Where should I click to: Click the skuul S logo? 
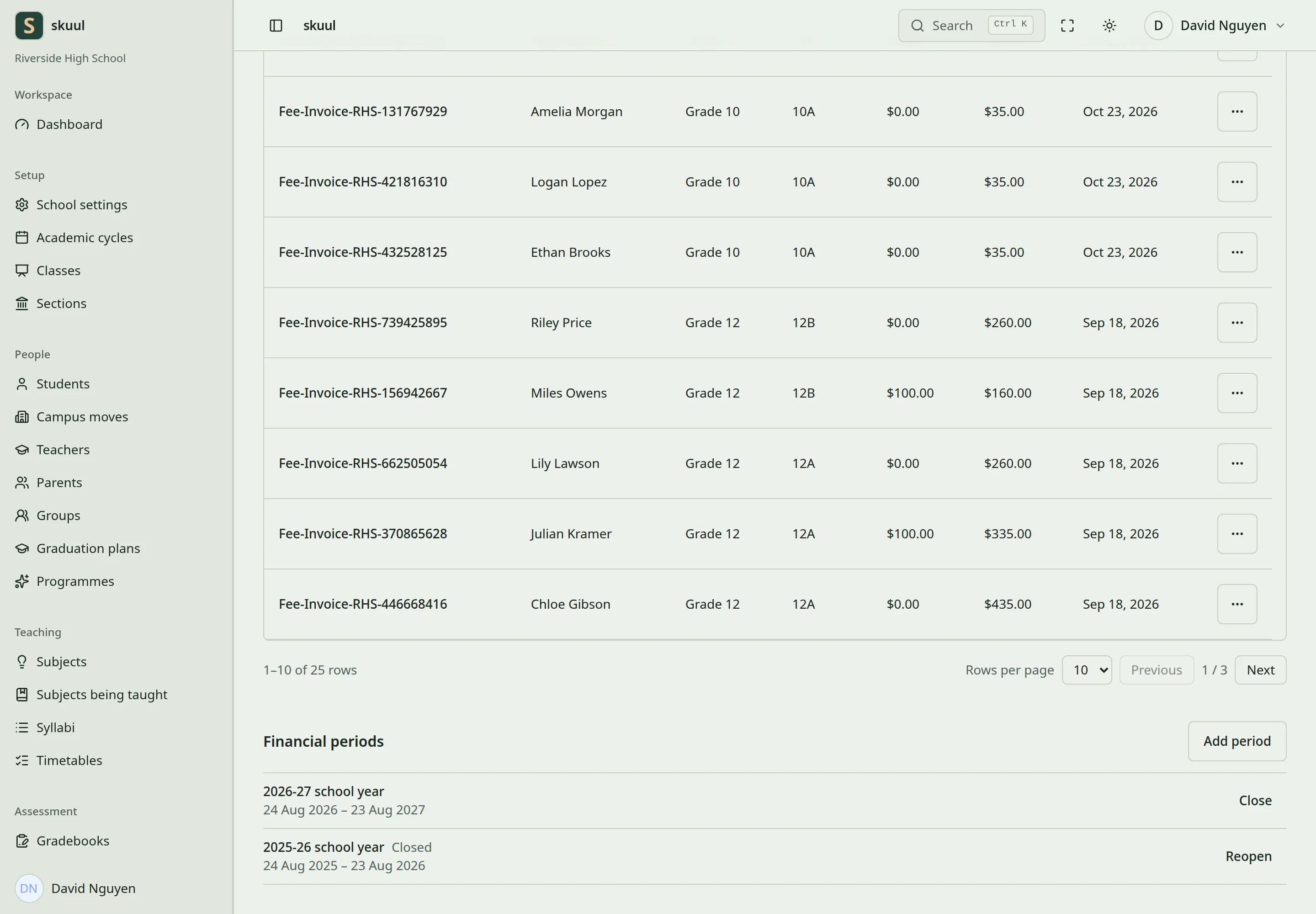29,26
